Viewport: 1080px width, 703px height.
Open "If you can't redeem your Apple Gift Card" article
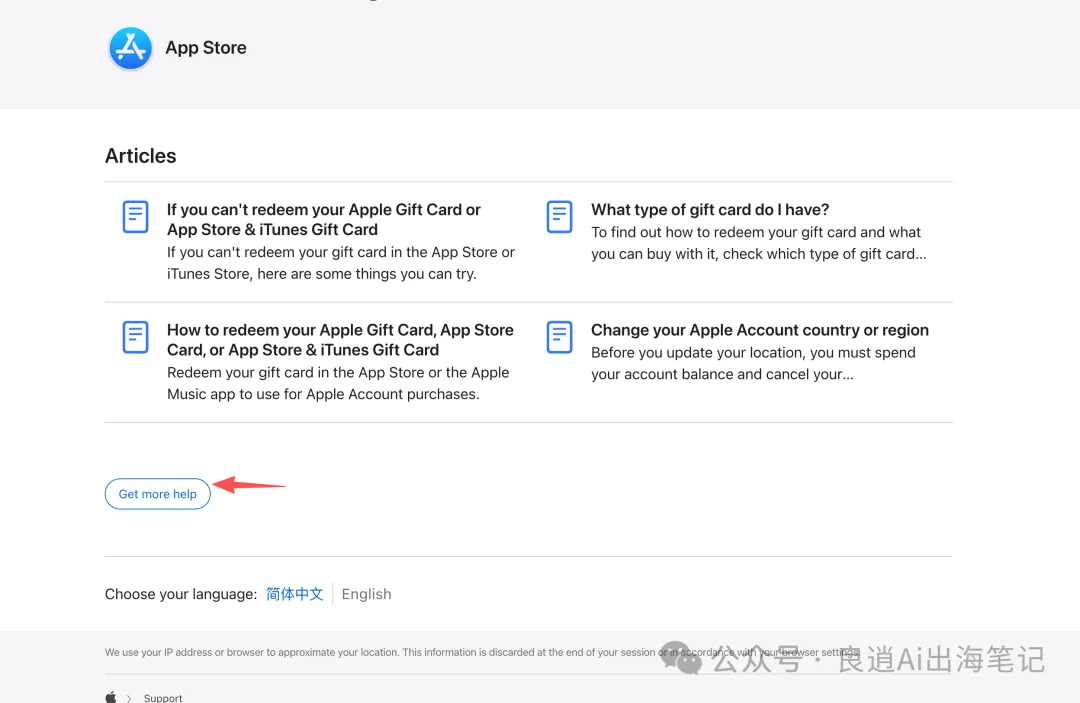point(324,220)
